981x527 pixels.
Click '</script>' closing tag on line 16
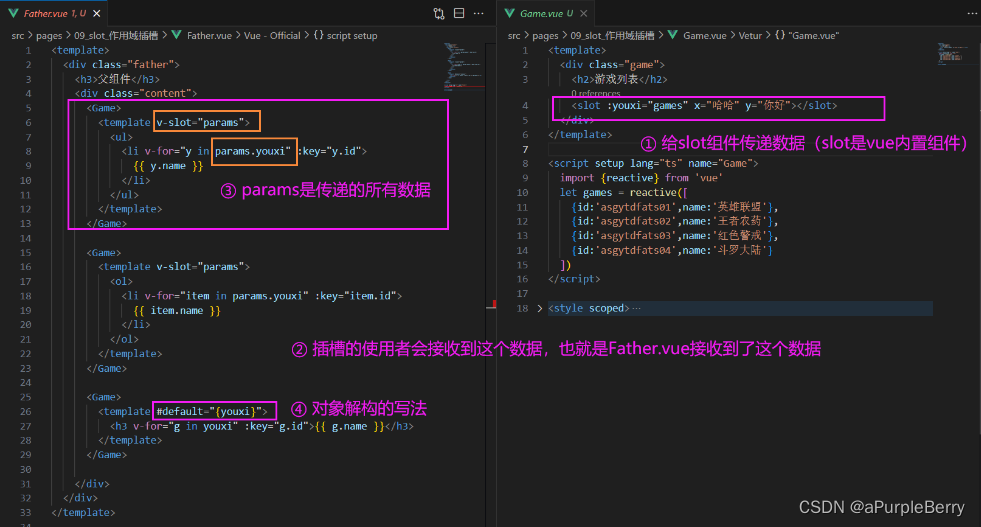click(x=574, y=279)
